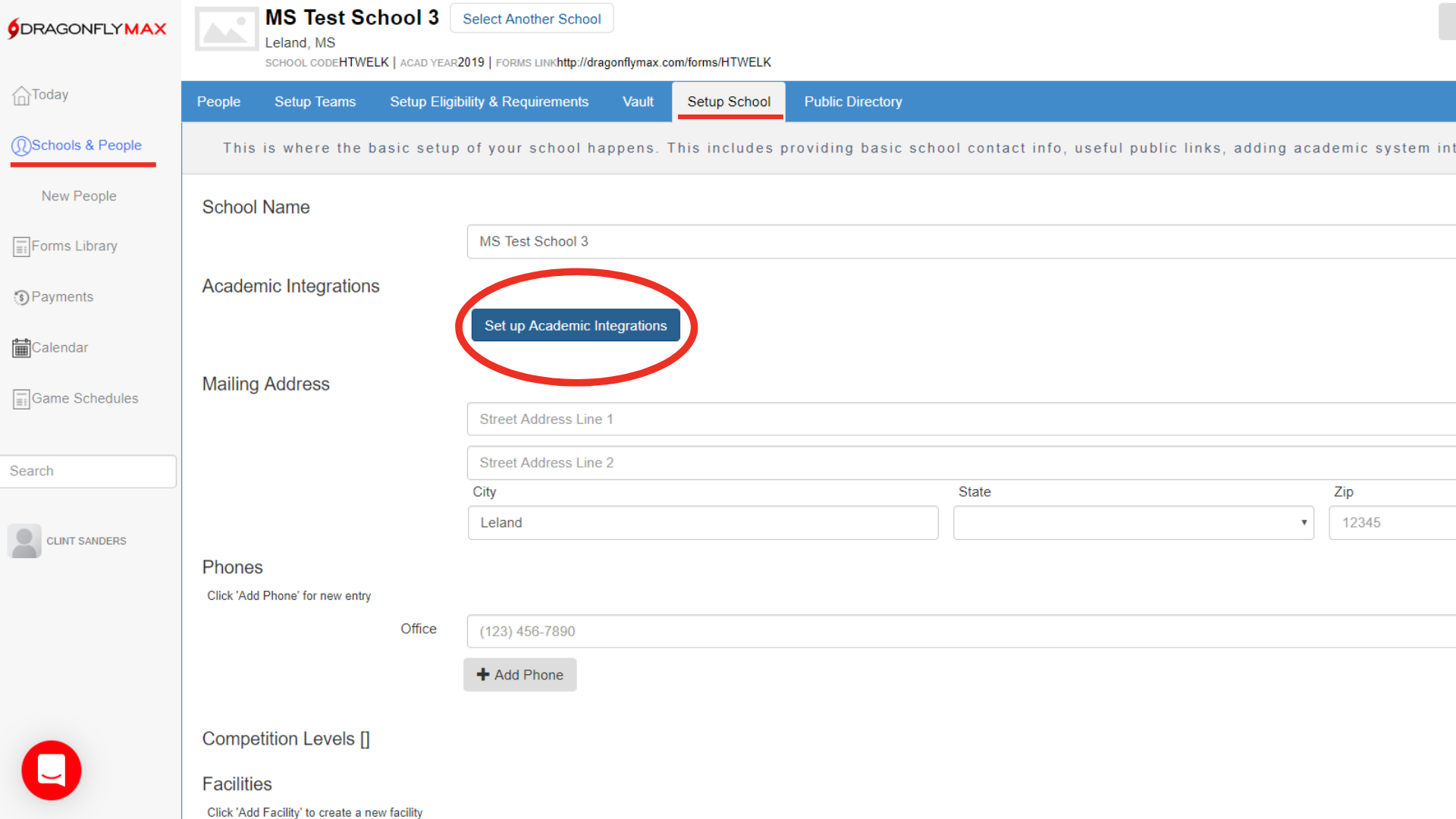
Task: Switch to the Setup Teams tab
Action: pyautogui.click(x=315, y=102)
